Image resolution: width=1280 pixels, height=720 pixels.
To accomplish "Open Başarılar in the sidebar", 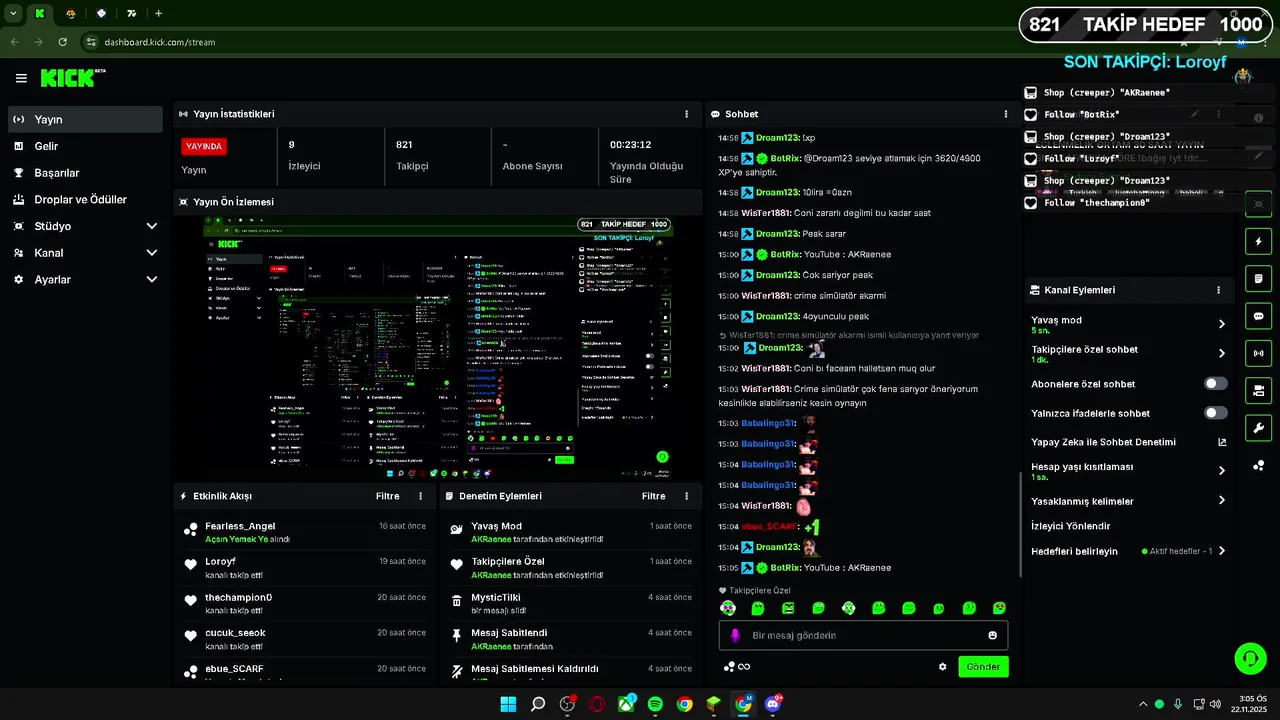I will pos(85,173).
